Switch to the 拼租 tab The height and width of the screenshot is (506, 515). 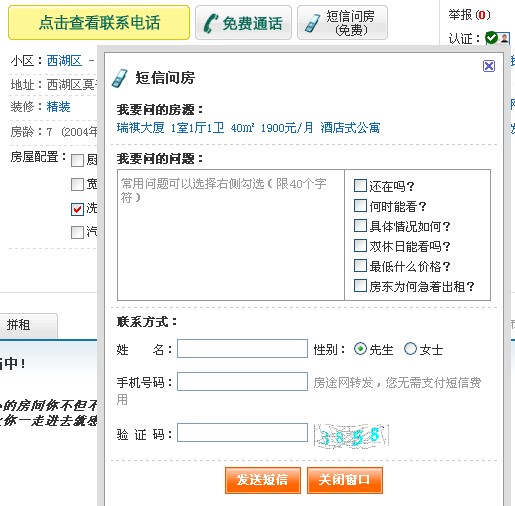[x=28, y=325]
